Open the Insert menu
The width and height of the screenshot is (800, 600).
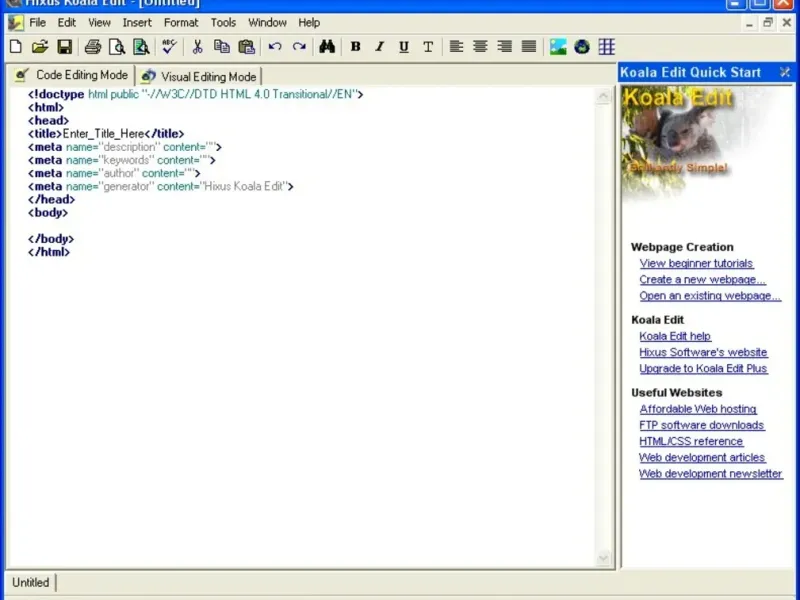(x=137, y=22)
